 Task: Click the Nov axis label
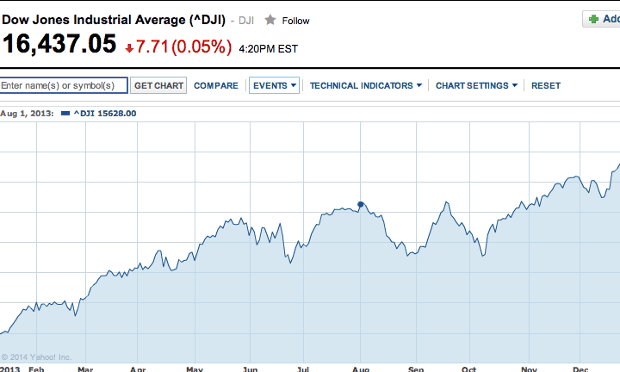click(x=529, y=369)
